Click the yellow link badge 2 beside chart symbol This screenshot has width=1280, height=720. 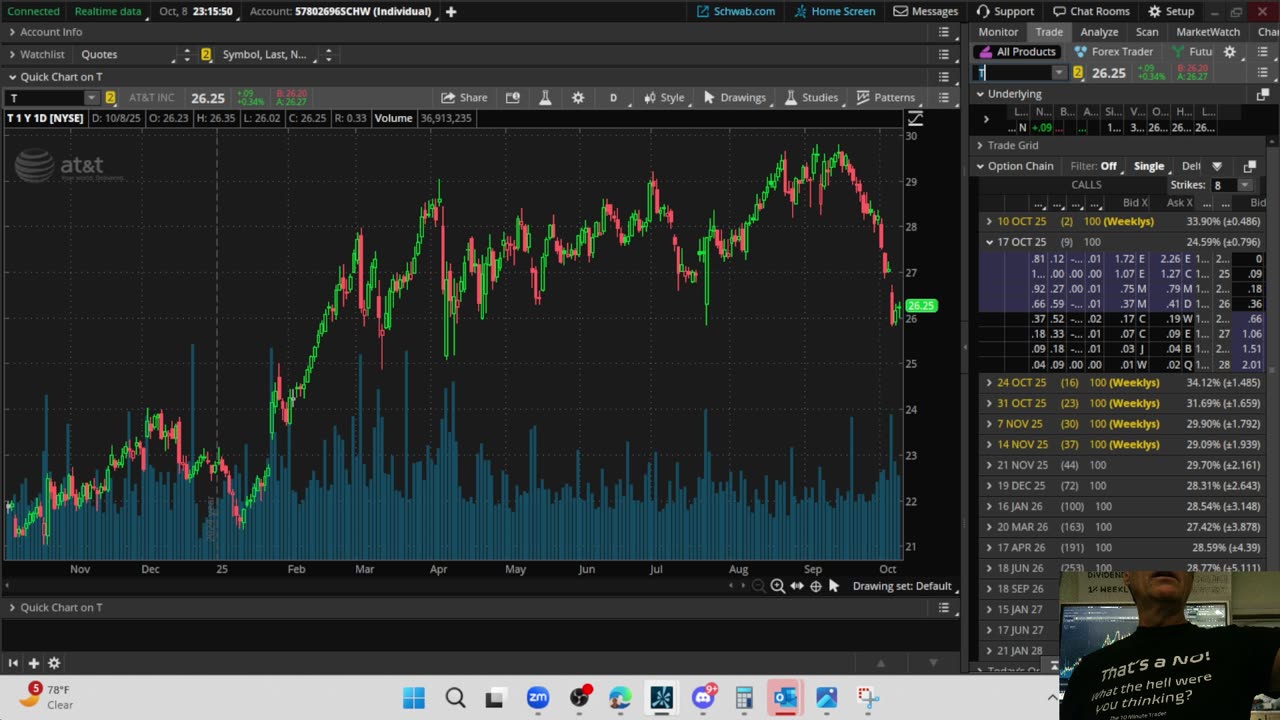110,97
